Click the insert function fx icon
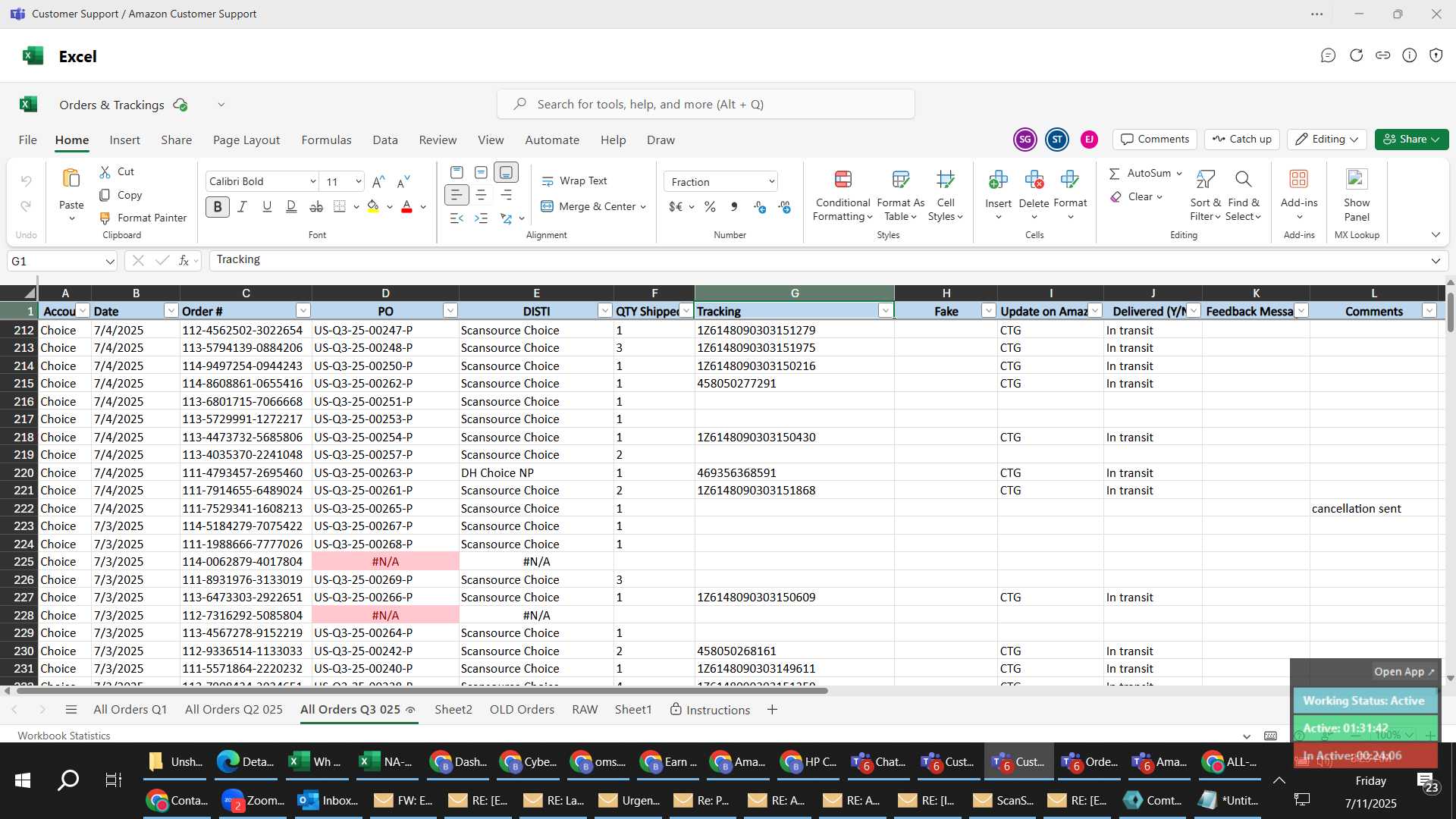Image resolution: width=1456 pixels, height=819 pixels. 184,261
